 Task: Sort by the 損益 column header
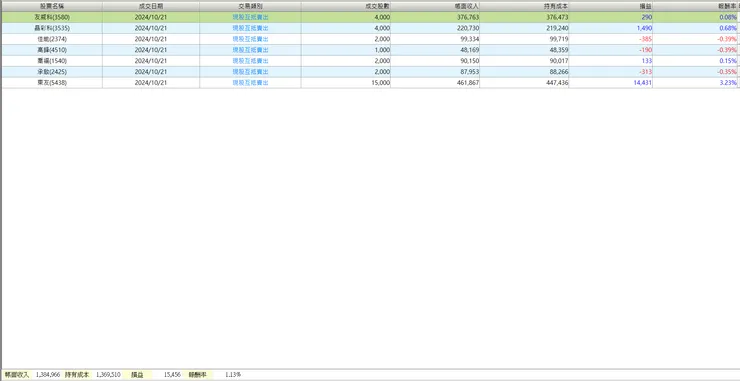tap(611, 7)
